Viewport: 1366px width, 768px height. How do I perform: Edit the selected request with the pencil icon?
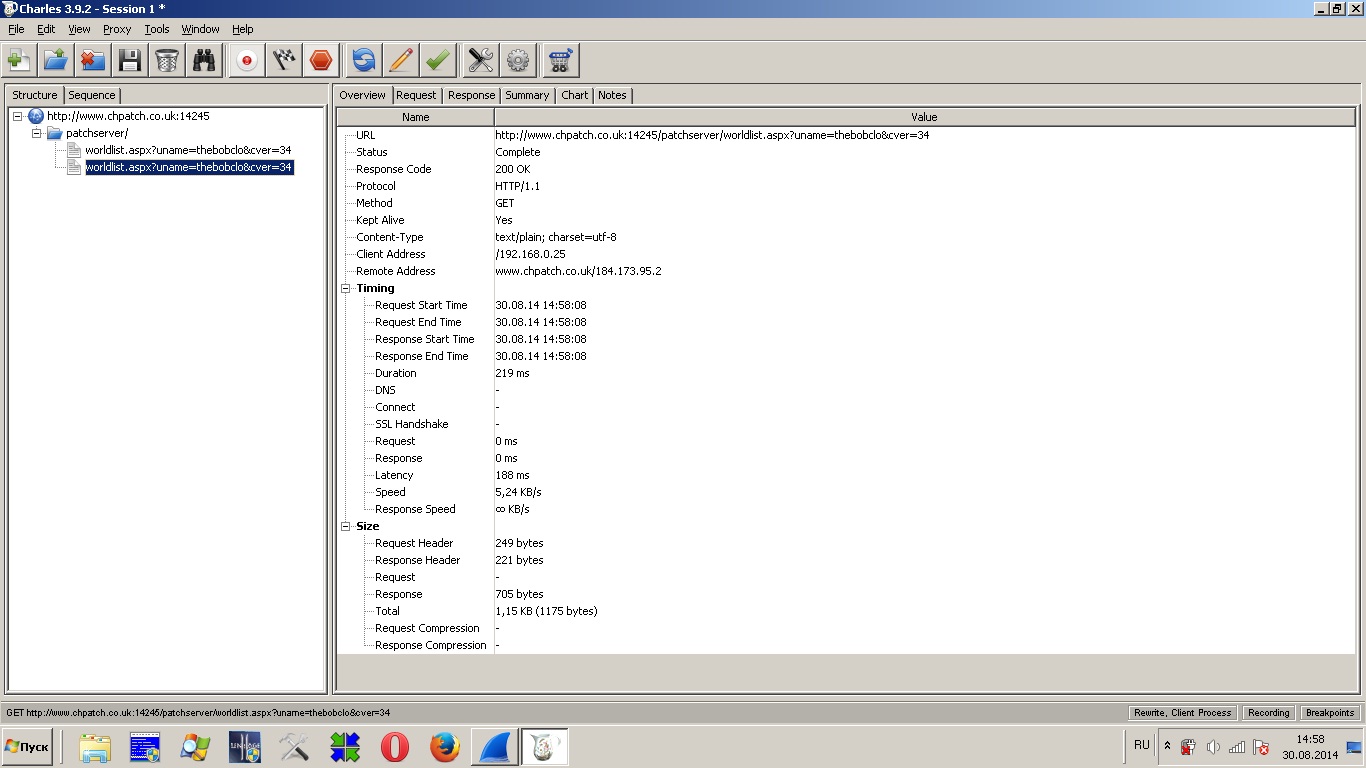[x=401, y=60]
